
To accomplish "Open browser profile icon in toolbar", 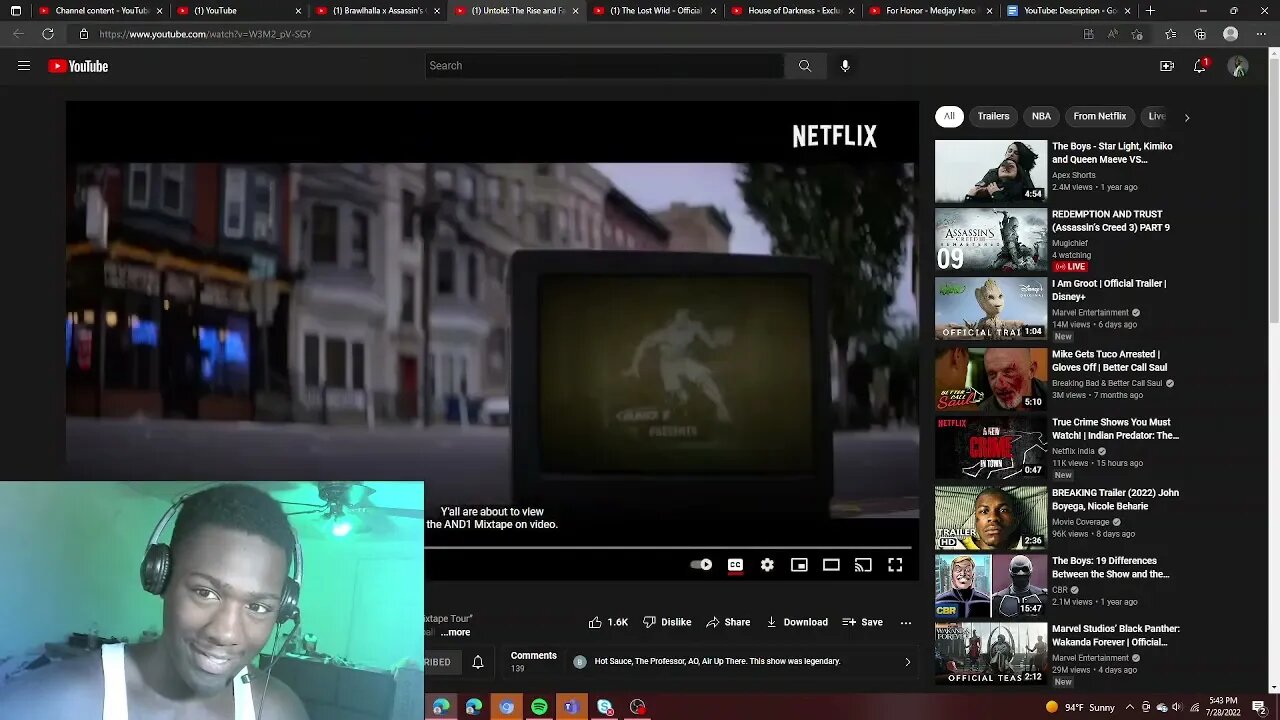I will point(1230,34).
